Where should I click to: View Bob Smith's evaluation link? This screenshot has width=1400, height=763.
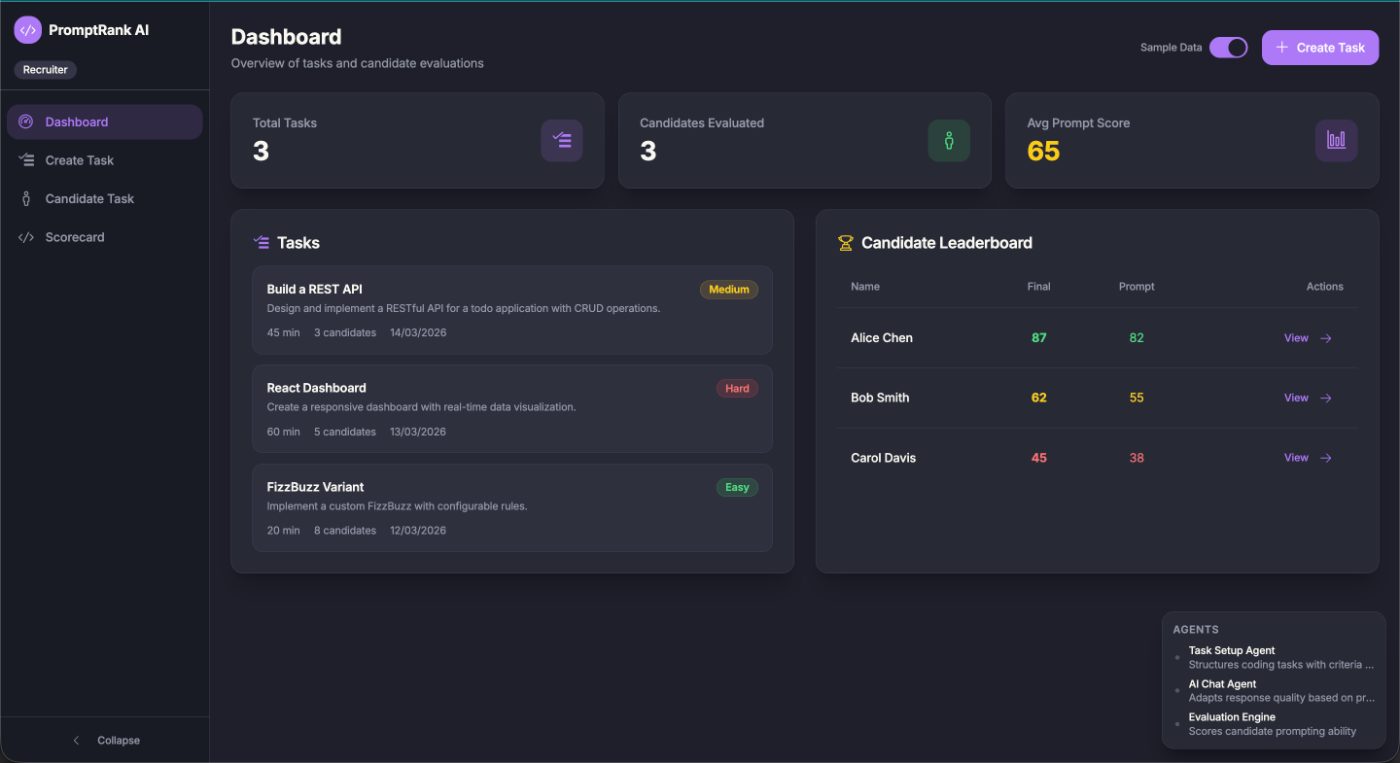coord(1296,398)
